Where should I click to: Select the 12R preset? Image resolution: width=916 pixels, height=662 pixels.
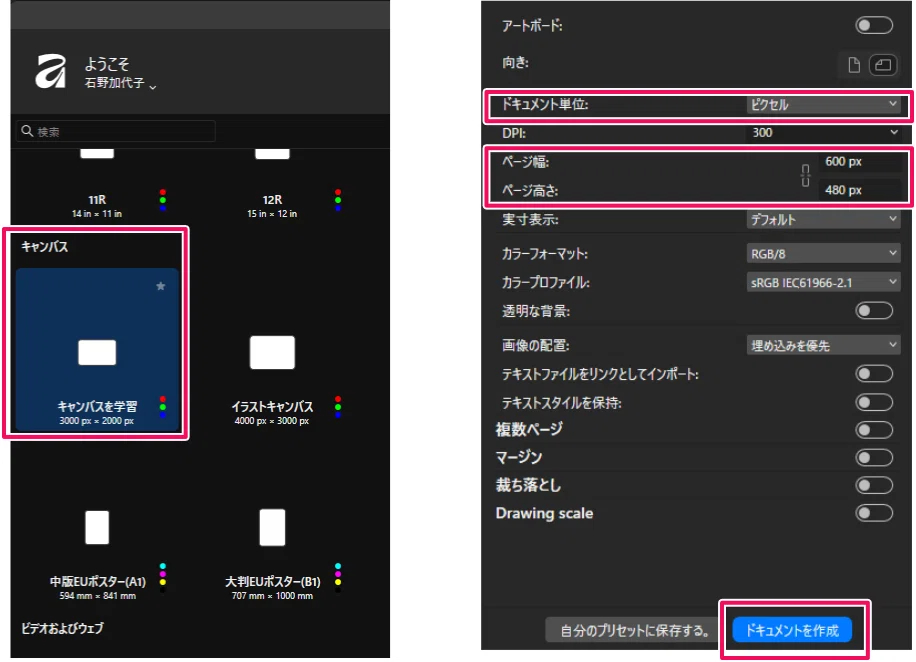272,183
